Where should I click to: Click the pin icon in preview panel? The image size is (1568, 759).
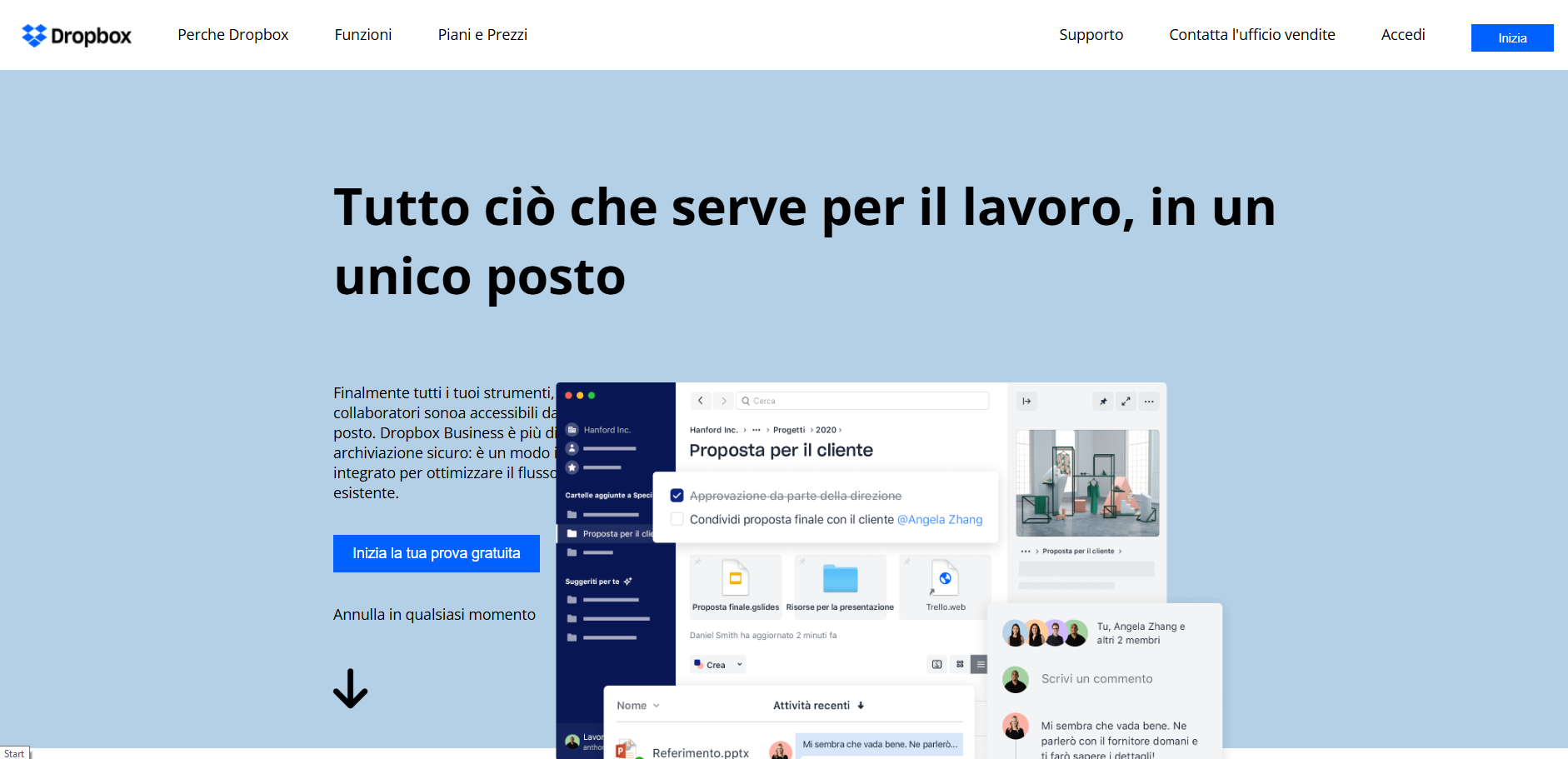1102,402
